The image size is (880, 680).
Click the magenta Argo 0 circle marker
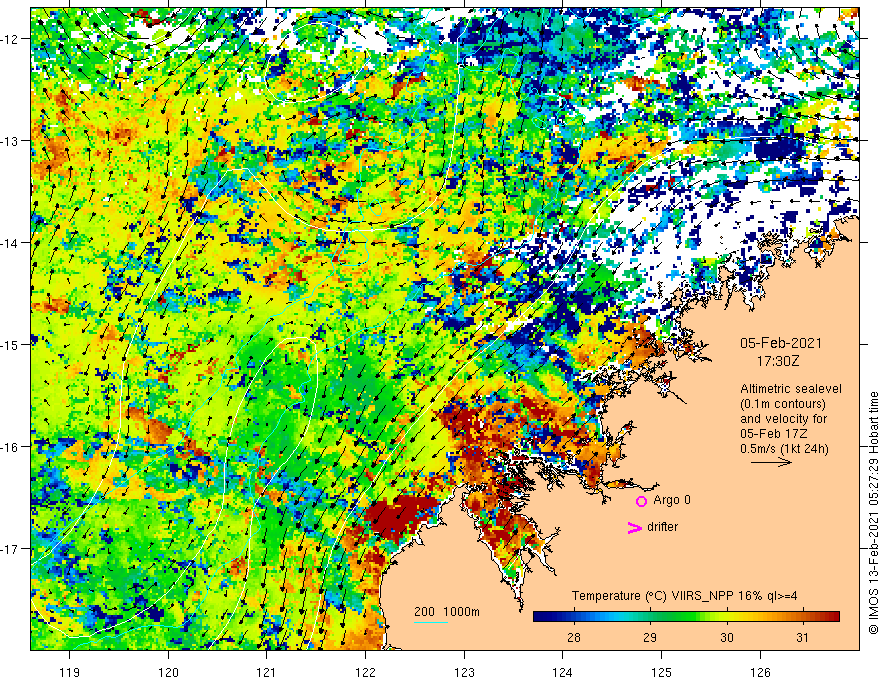[641, 501]
